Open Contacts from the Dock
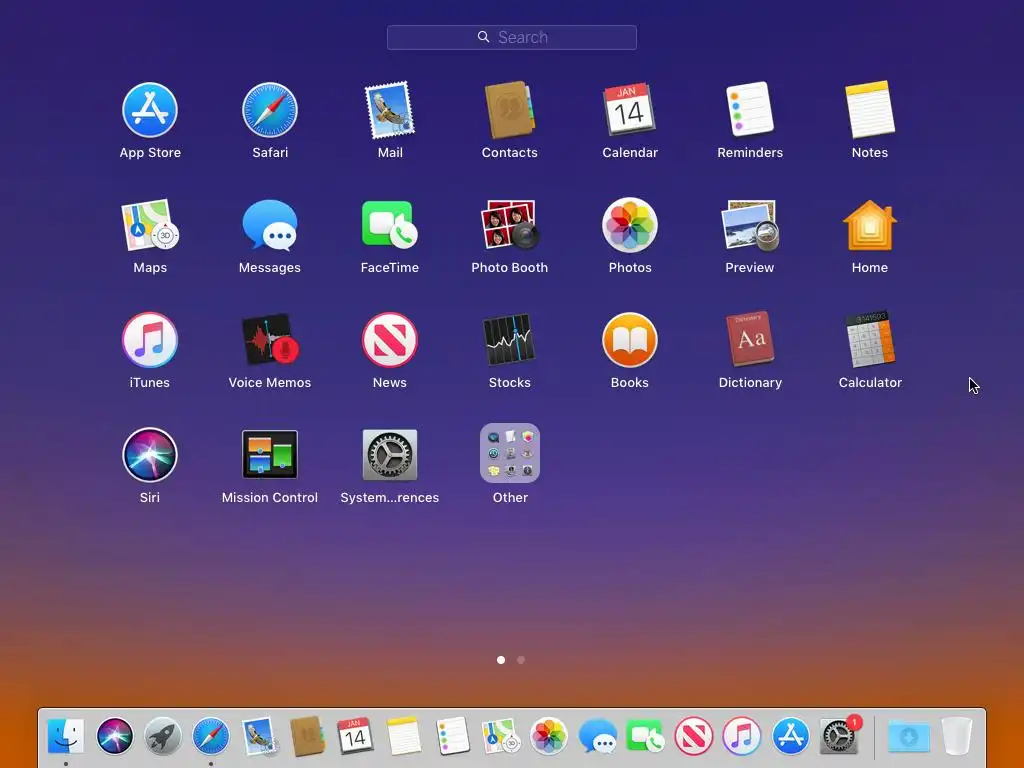 click(x=307, y=736)
